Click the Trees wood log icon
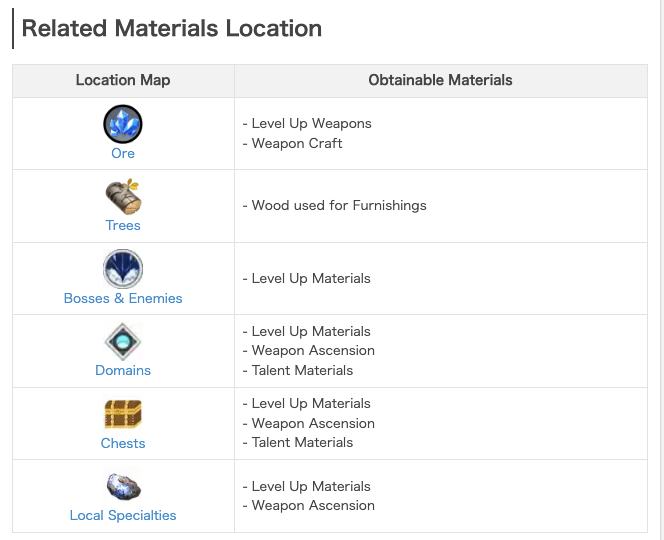Viewport: 664px width, 540px height. point(123,197)
